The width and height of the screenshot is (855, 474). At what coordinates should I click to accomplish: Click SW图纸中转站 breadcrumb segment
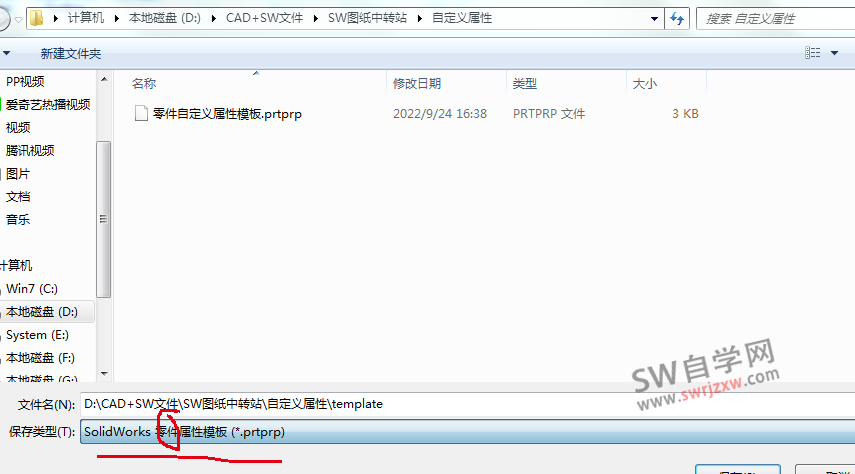tap(367, 18)
